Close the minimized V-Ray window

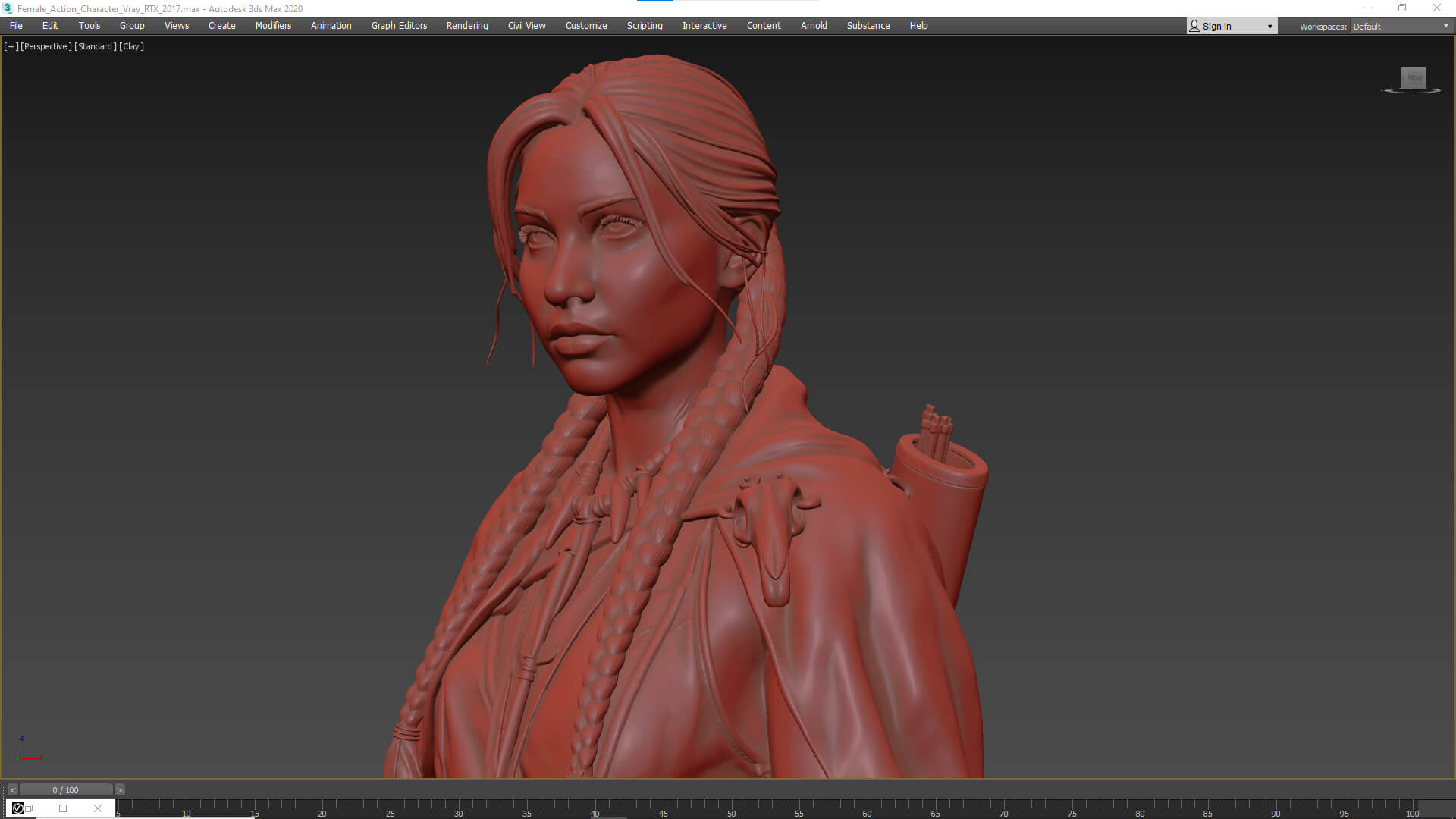tap(98, 808)
